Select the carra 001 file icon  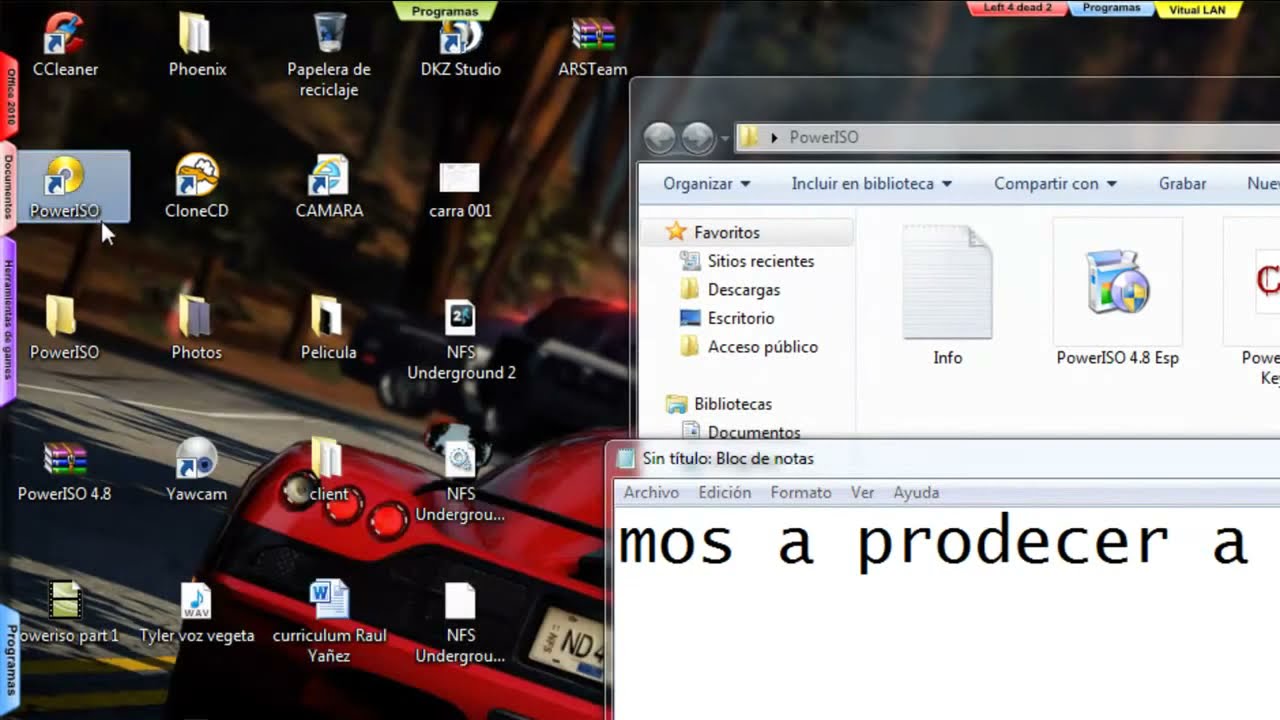click(x=460, y=190)
